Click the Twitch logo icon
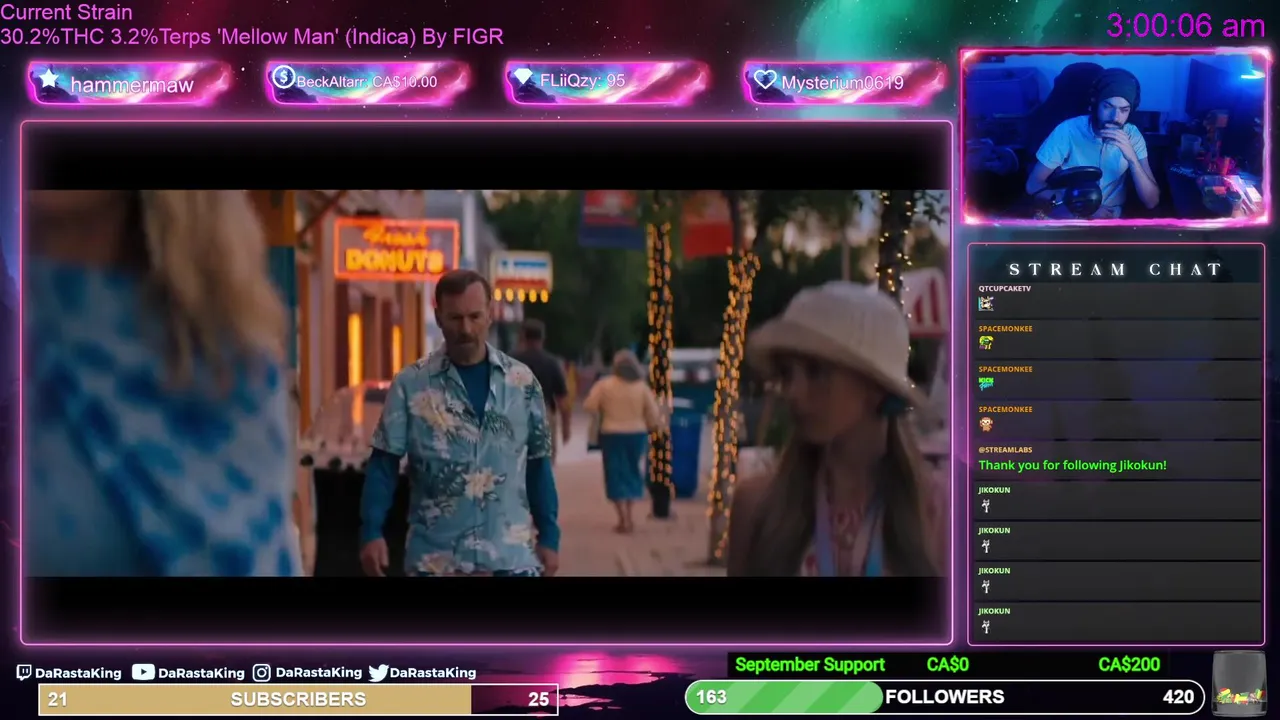The width and height of the screenshot is (1280, 720). click(24, 673)
